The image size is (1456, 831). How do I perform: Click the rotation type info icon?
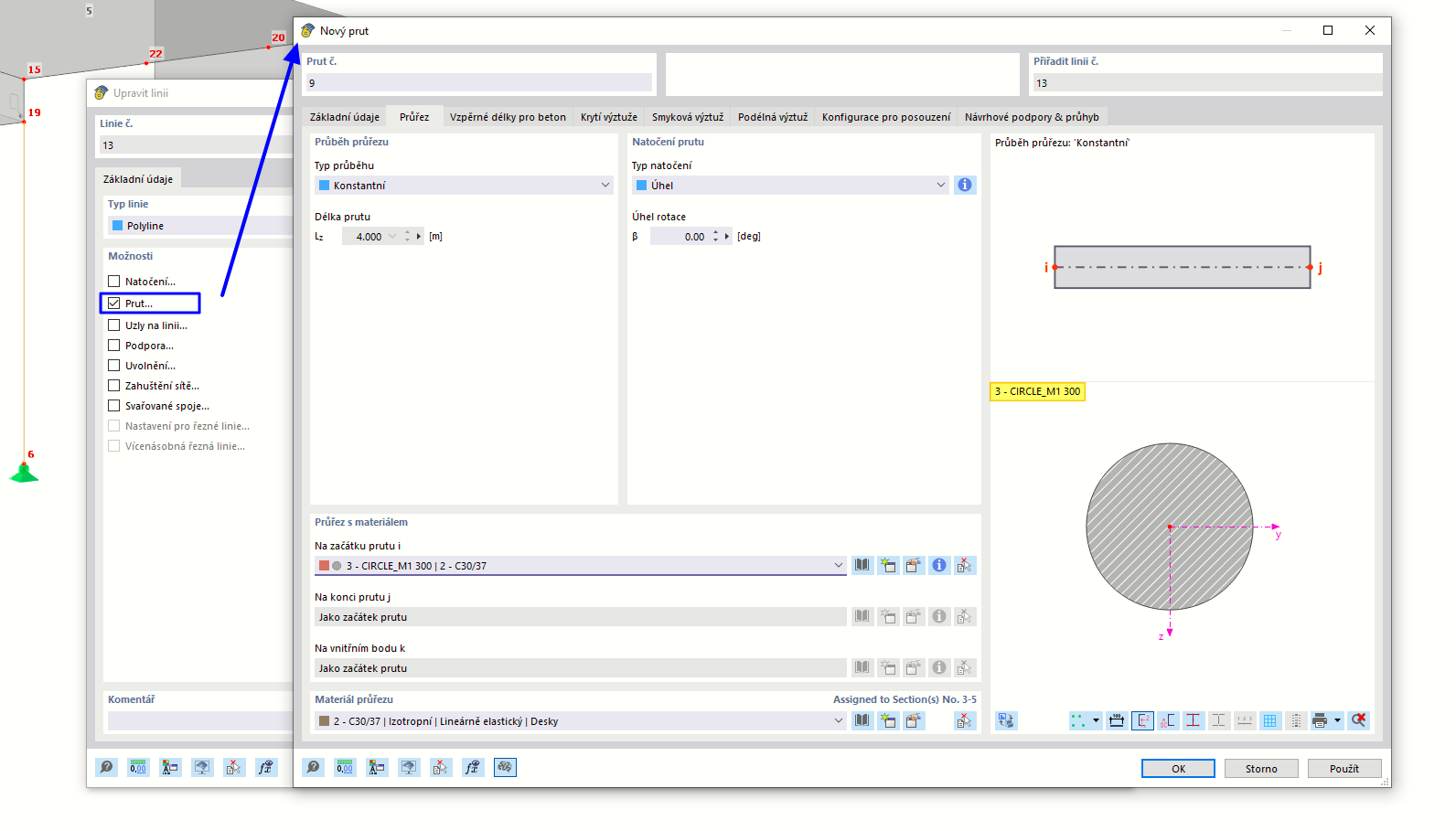click(965, 185)
